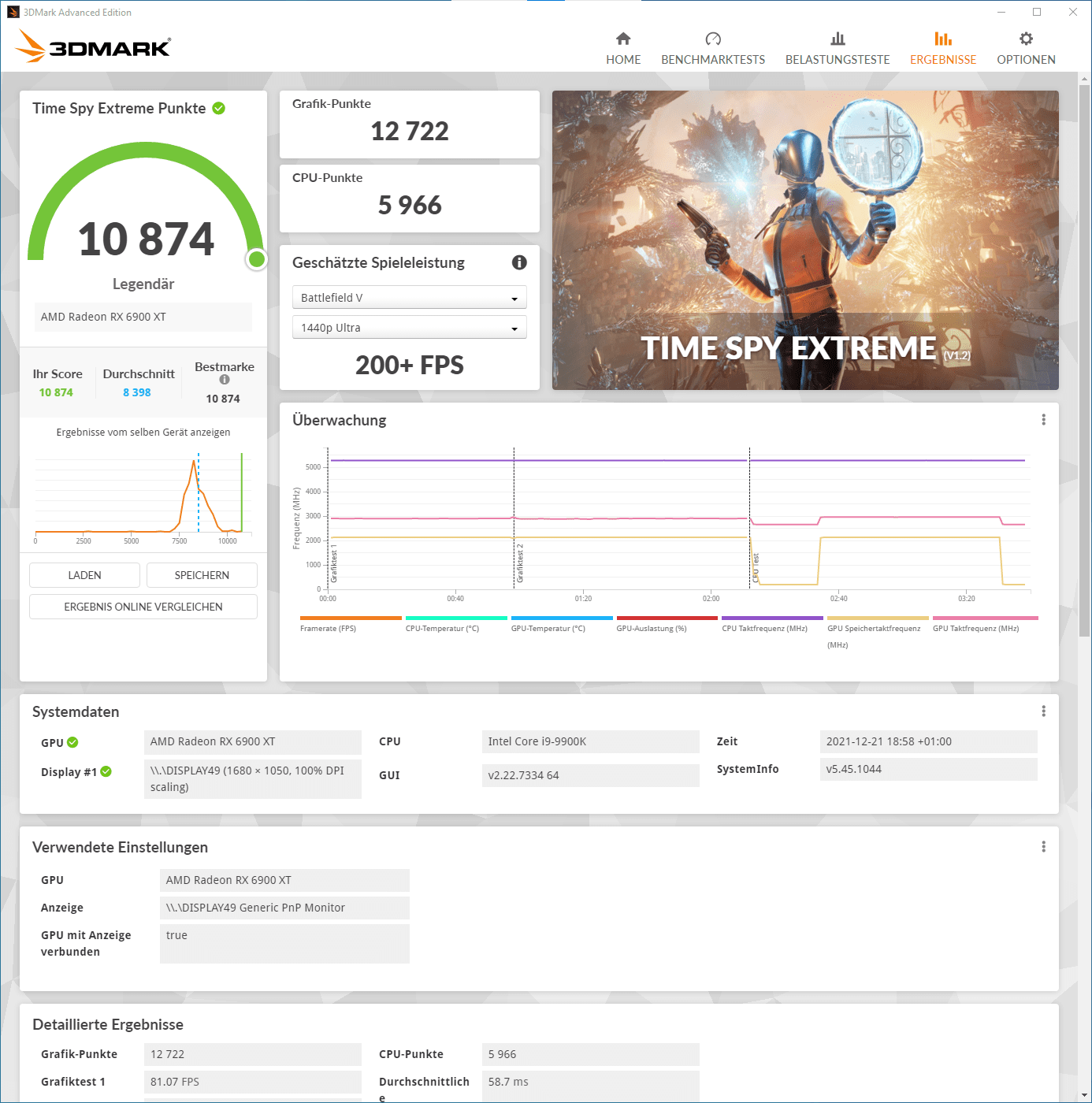Click the Bestmarke value 10 874
The width and height of the screenshot is (1092, 1103).
[223, 399]
